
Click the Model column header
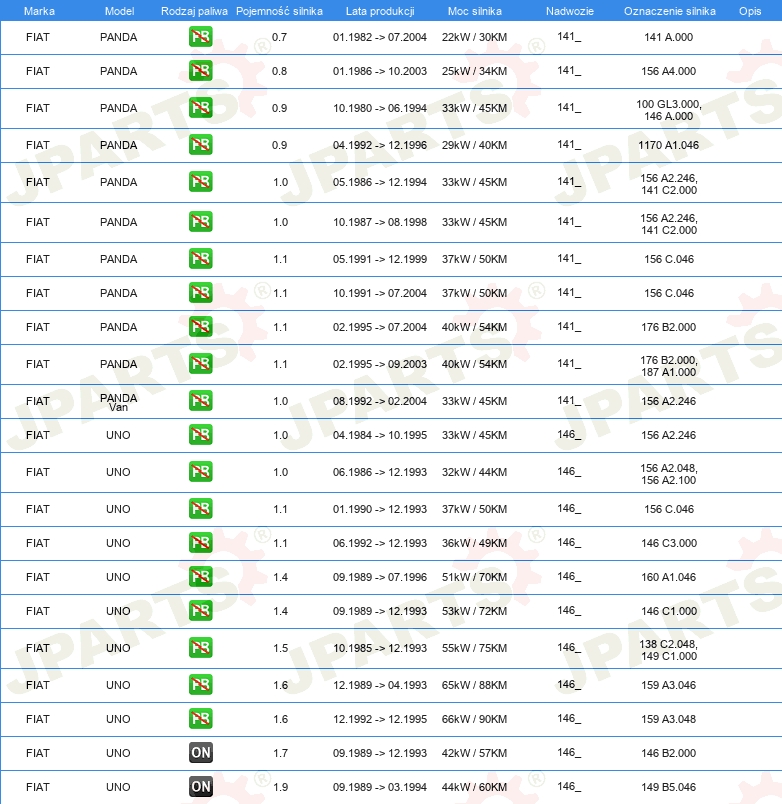[119, 11]
